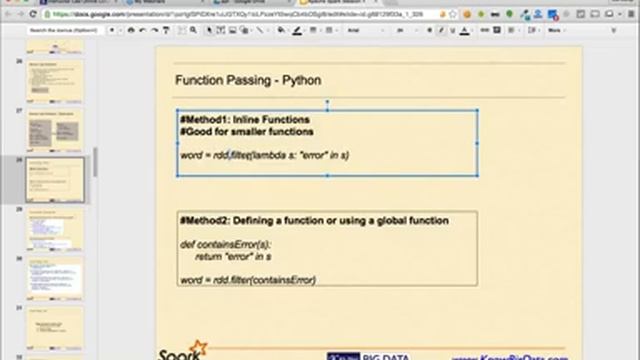Undo the last action
Viewport: 640px width, 360px height.
point(142,30)
